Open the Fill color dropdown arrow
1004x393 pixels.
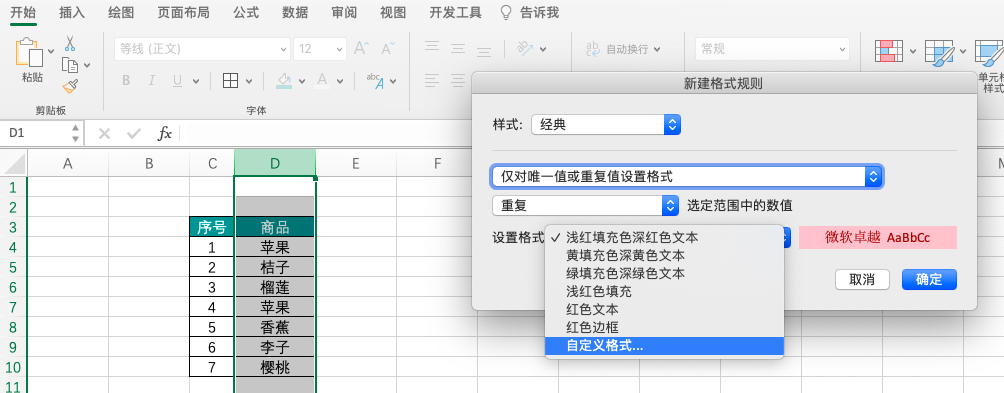pos(302,81)
